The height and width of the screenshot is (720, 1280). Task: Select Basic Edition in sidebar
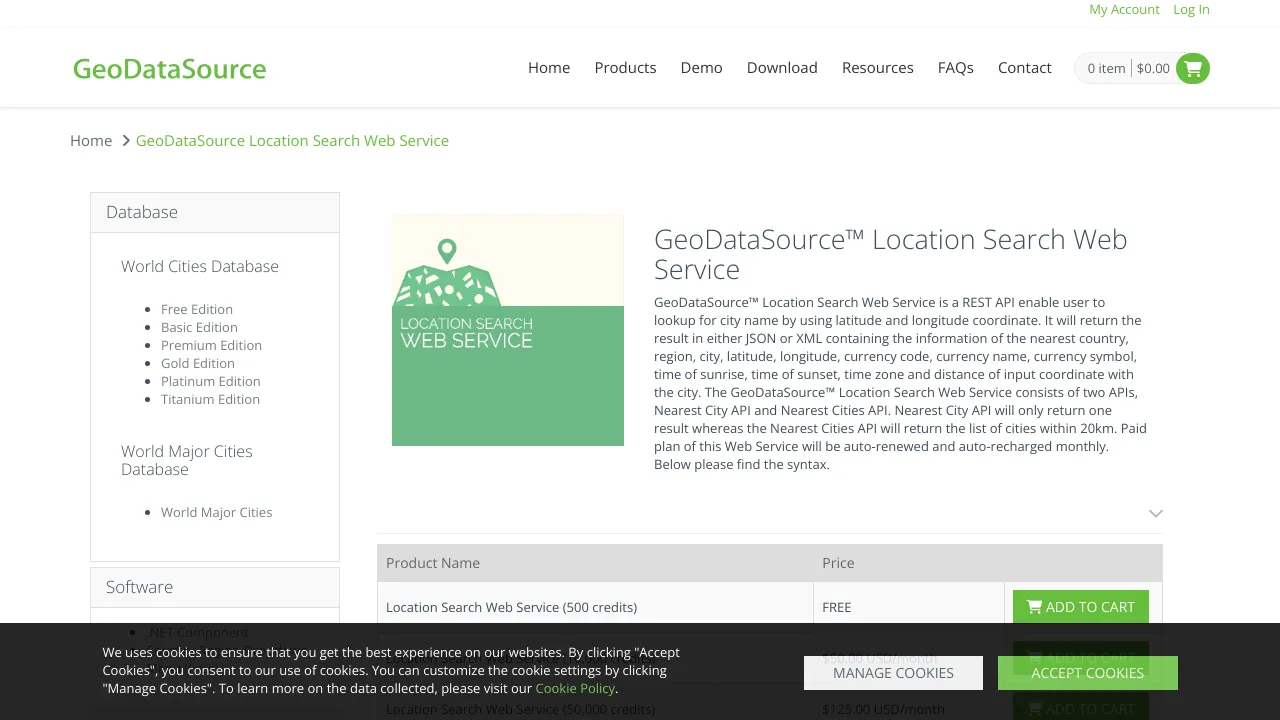click(x=199, y=327)
